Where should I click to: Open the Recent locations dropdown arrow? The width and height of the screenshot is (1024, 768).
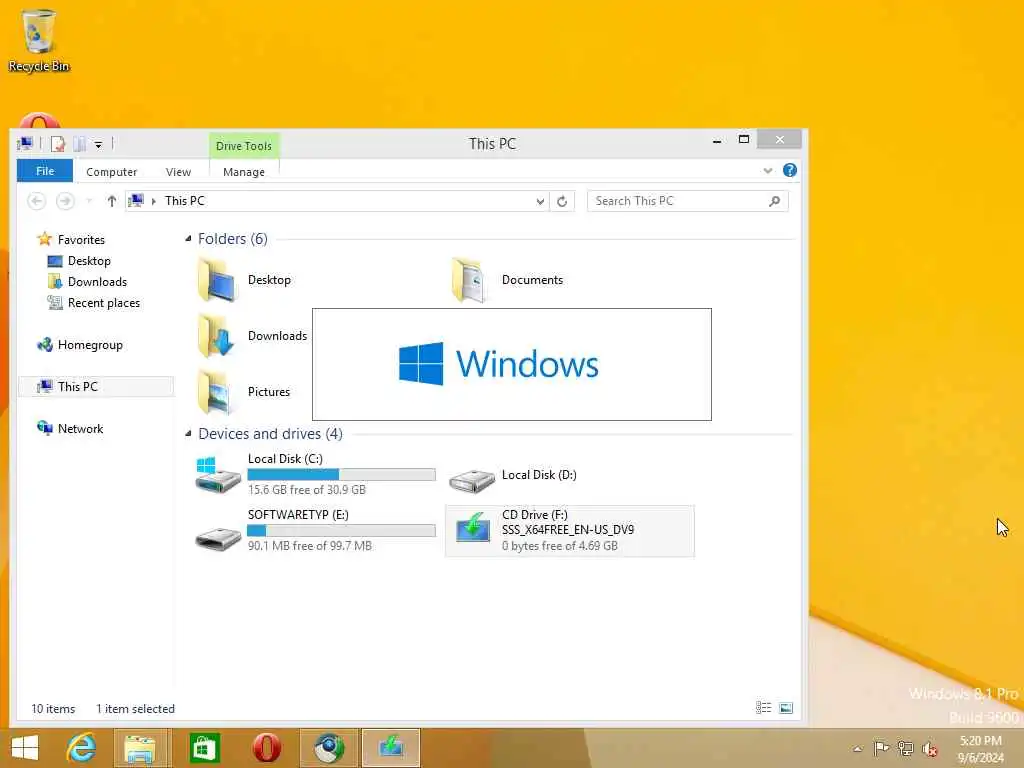(x=89, y=201)
